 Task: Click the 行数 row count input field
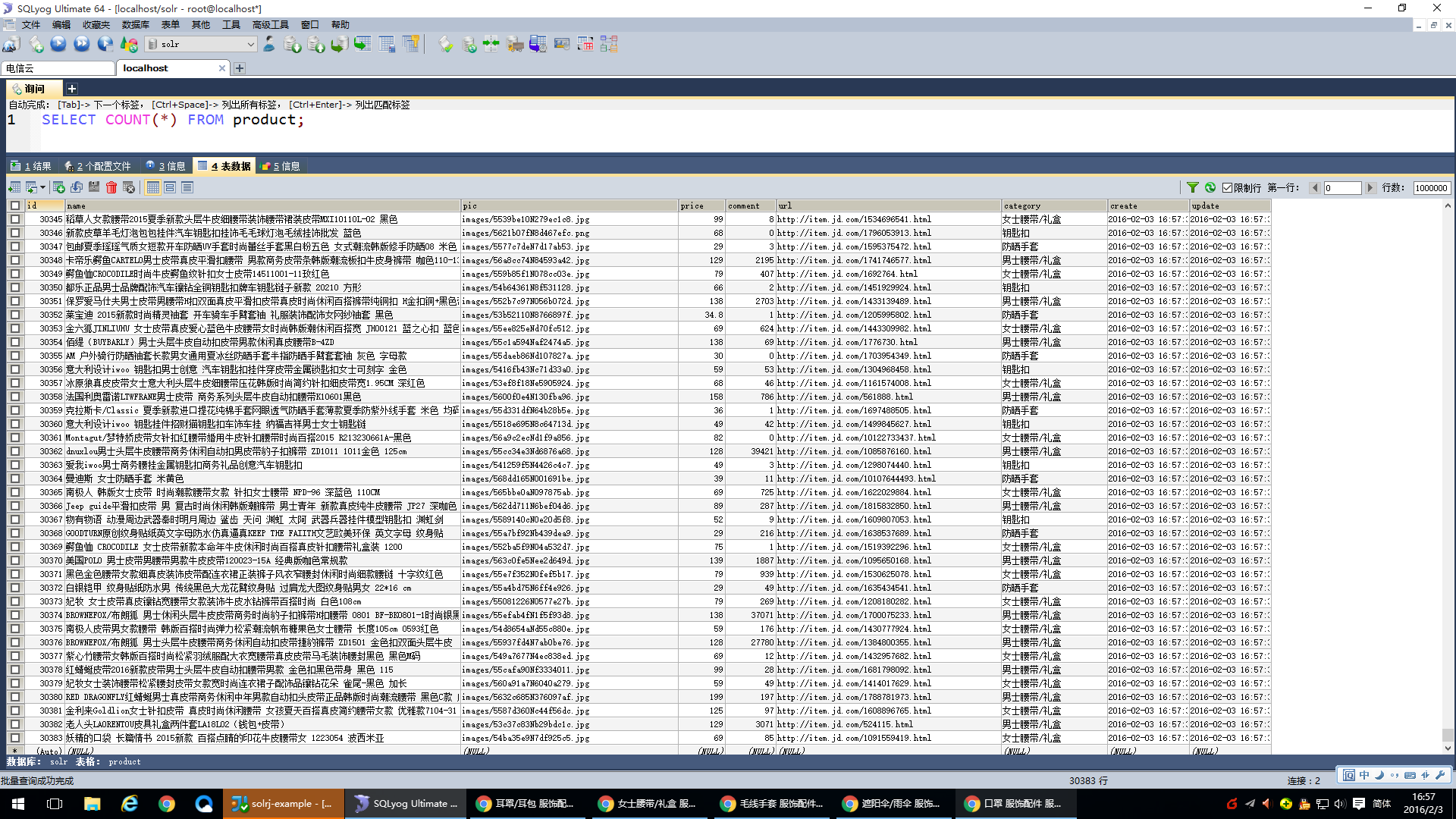tap(1431, 188)
